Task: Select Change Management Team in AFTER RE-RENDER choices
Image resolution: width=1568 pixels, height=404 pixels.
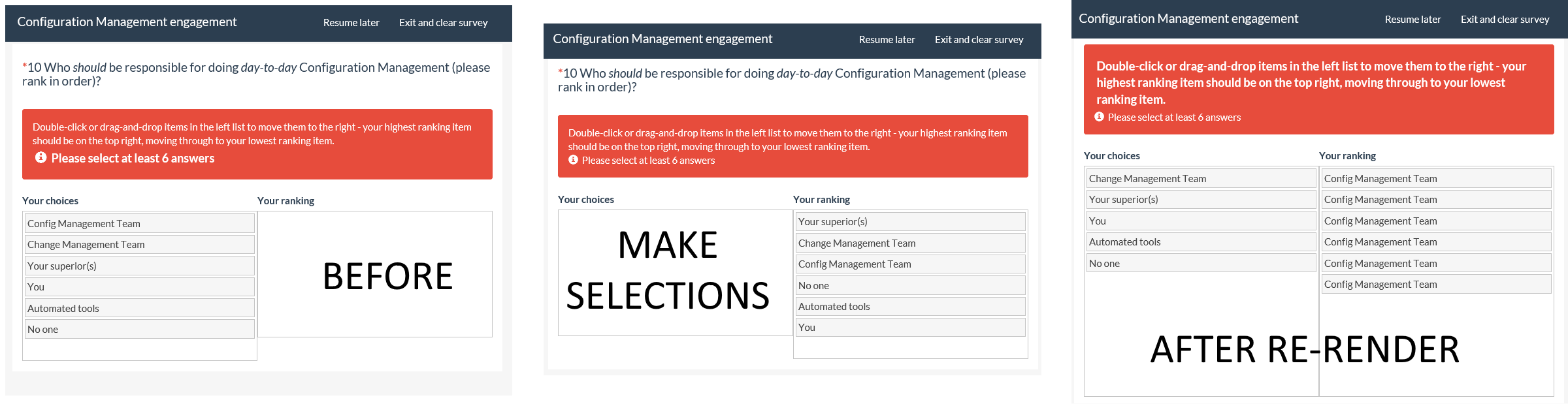Action: [1201, 179]
